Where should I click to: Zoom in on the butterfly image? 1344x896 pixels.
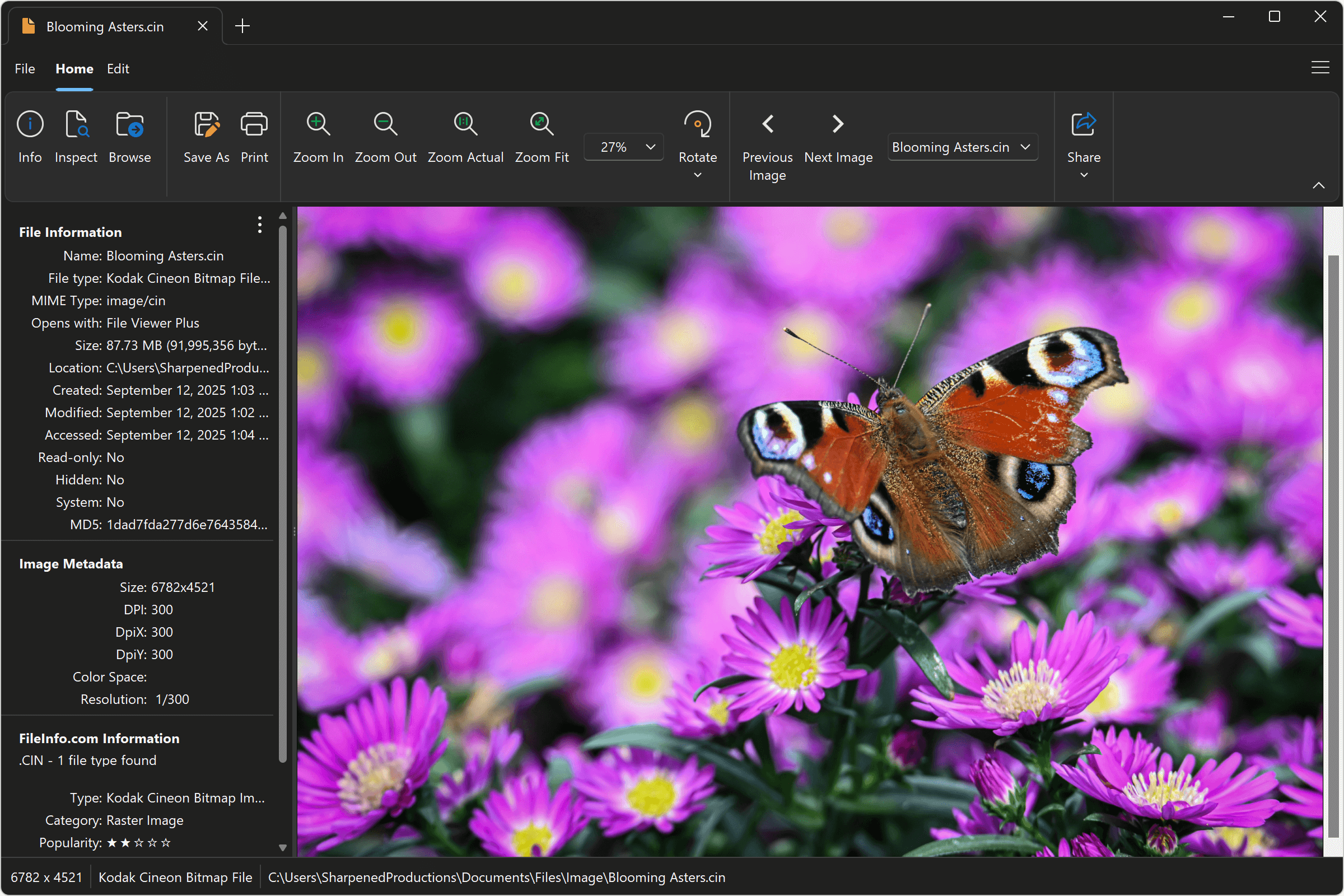318,137
